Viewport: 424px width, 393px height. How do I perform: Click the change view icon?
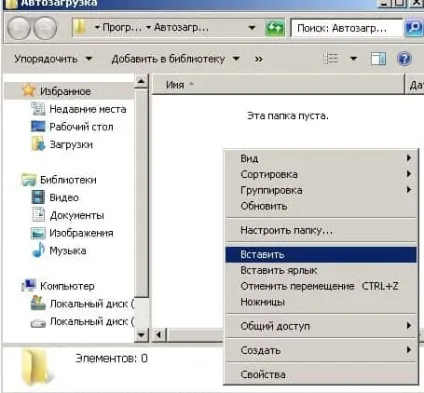[331, 59]
